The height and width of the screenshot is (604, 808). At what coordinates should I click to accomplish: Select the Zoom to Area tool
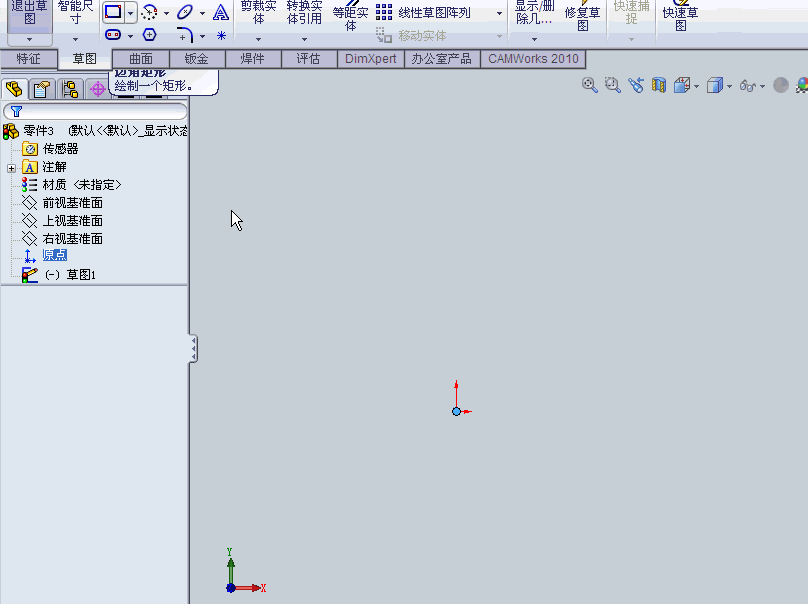[x=612, y=85]
